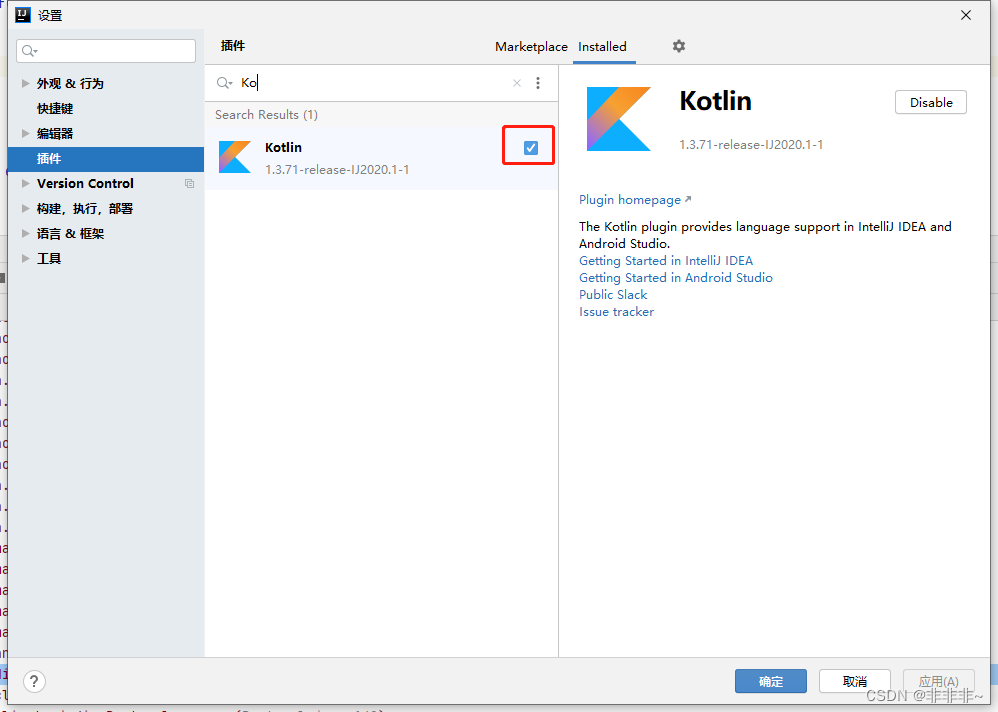Click the Kotlin logo in the results list
Image resolution: width=998 pixels, height=712 pixels.
235,157
